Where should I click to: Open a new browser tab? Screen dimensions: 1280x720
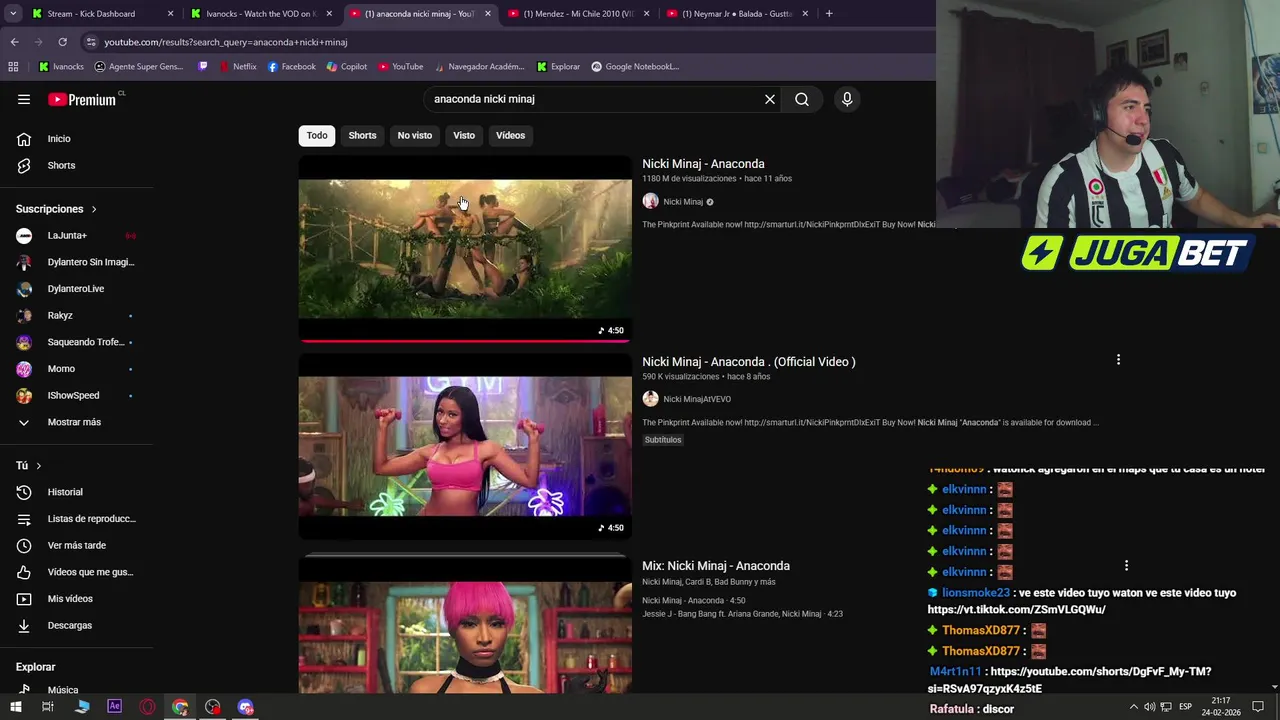pyautogui.click(x=829, y=14)
